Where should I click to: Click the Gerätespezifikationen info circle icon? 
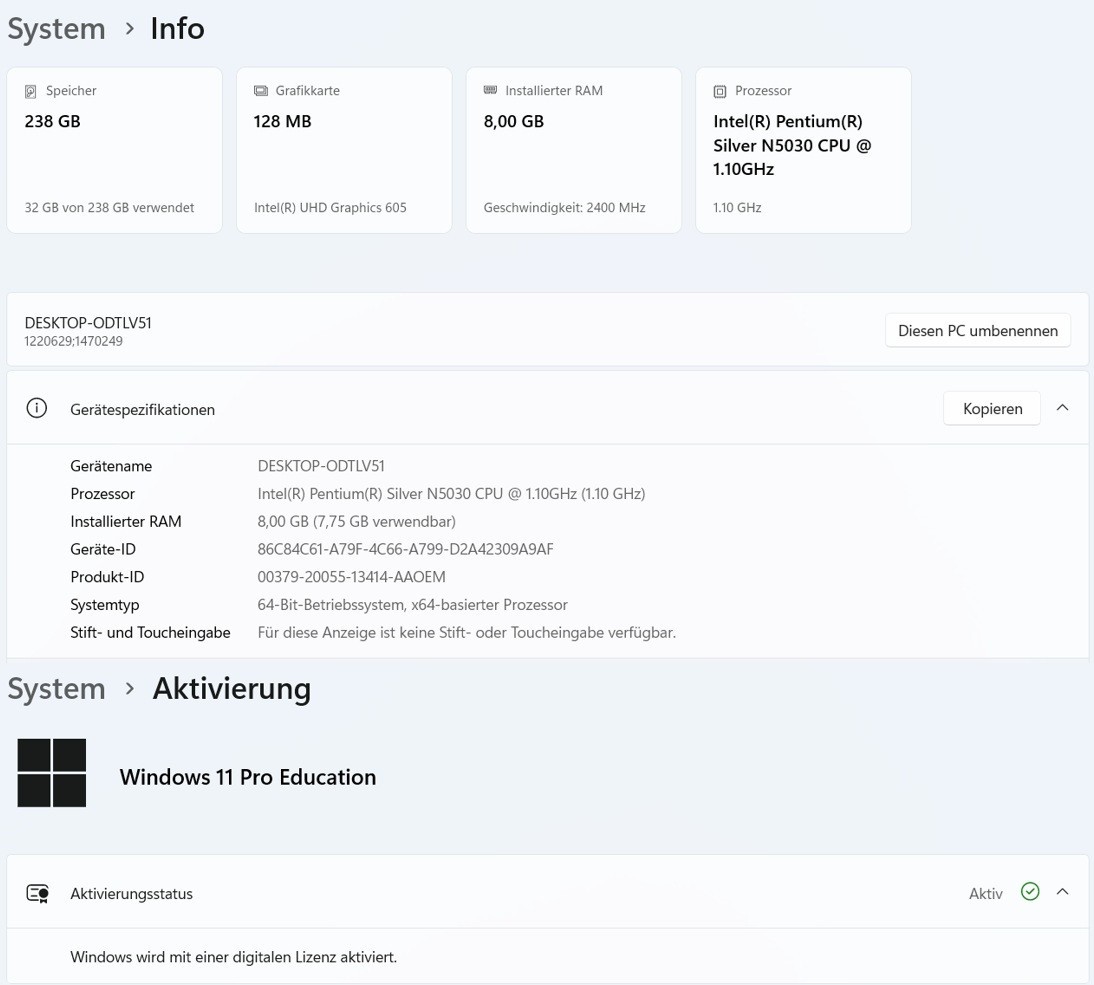(36, 408)
